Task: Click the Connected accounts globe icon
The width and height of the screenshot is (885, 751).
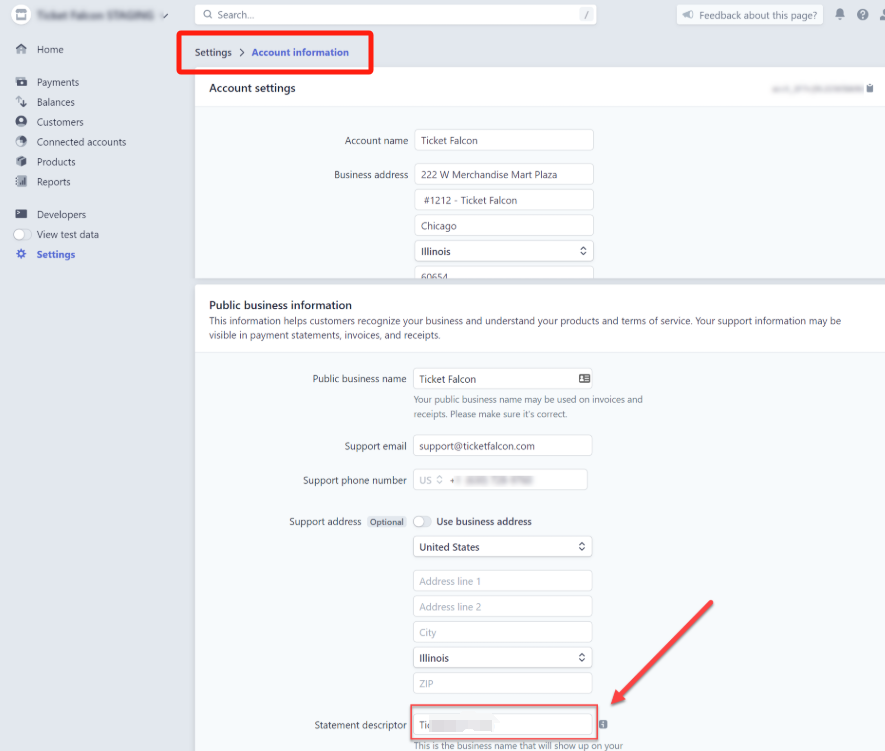Action: 21,141
